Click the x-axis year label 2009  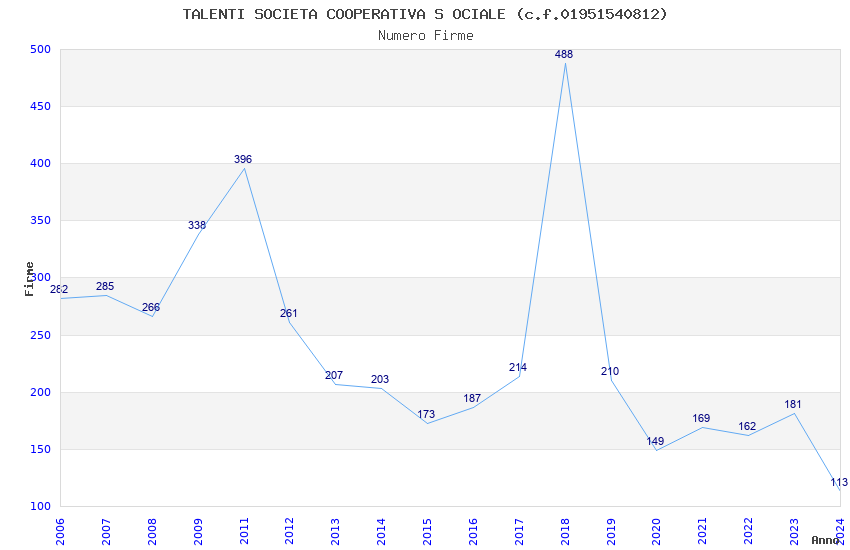198,532
